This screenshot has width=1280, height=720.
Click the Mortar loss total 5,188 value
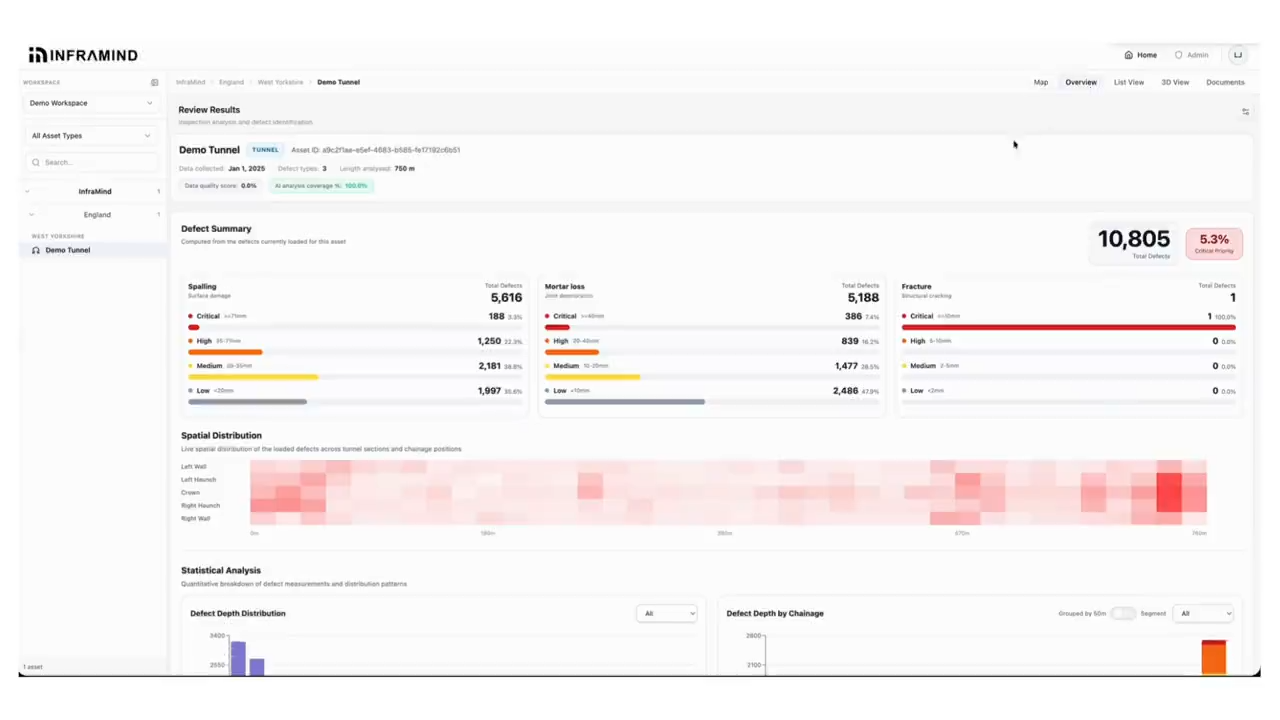point(863,298)
